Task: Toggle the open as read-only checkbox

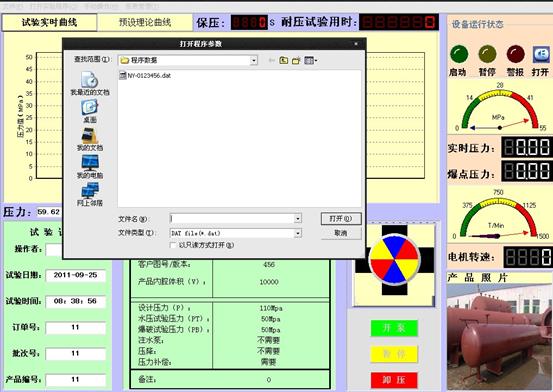Action: pyautogui.click(x=173, y=245)
